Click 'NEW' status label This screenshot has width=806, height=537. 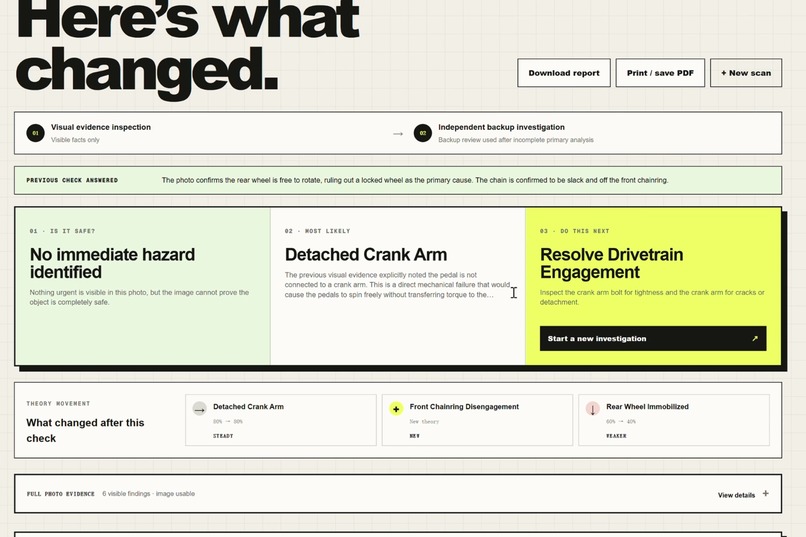(x=414, y=436)
